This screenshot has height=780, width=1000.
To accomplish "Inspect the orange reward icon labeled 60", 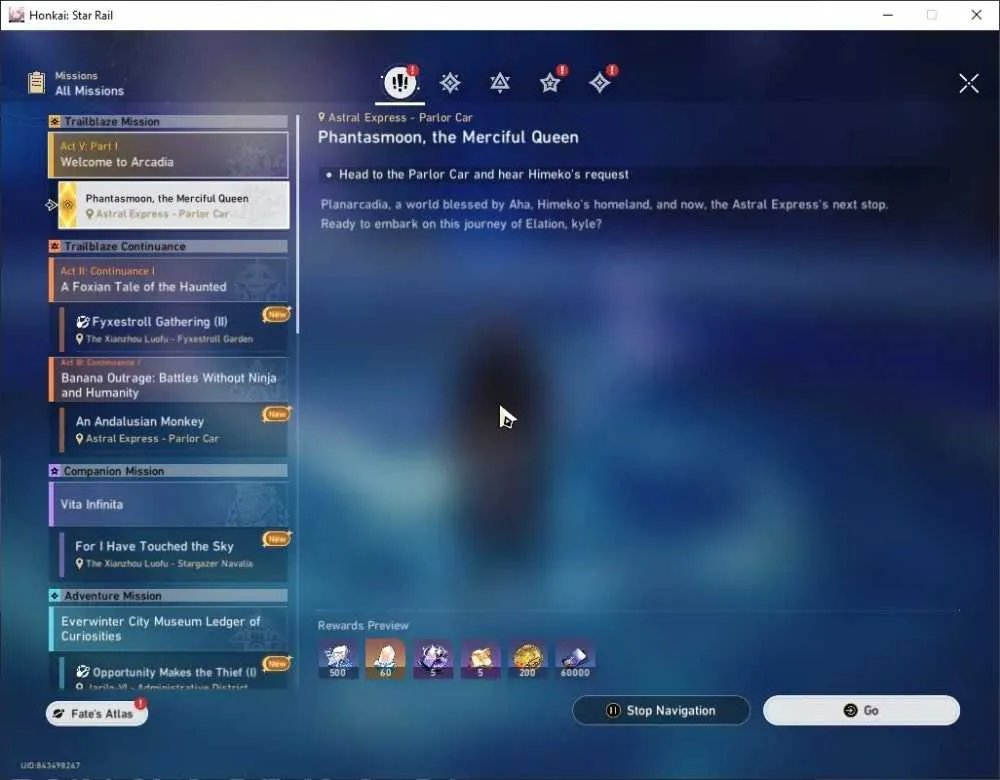I will point(385,659).
